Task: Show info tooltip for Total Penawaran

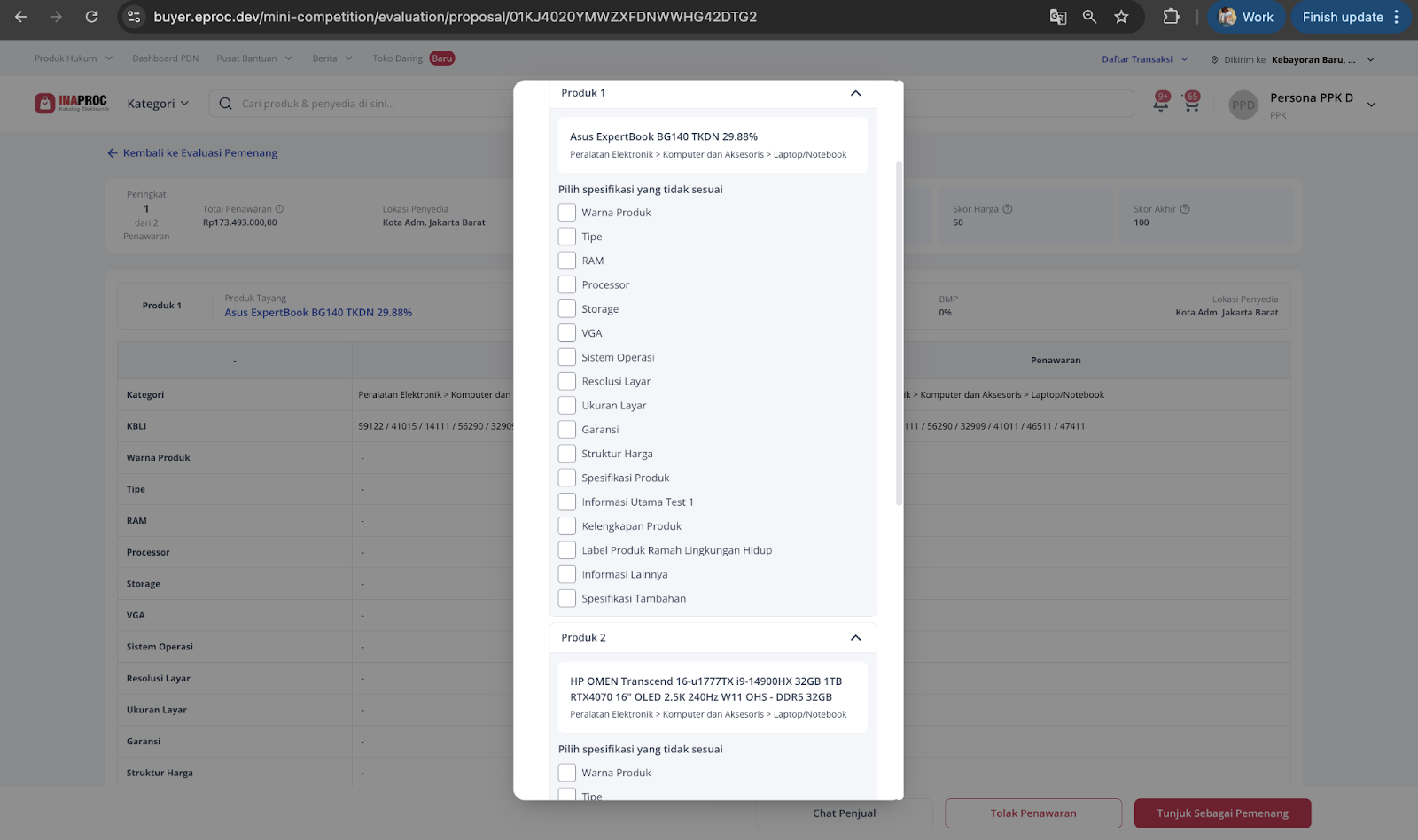Action: (x=279, y=209)
